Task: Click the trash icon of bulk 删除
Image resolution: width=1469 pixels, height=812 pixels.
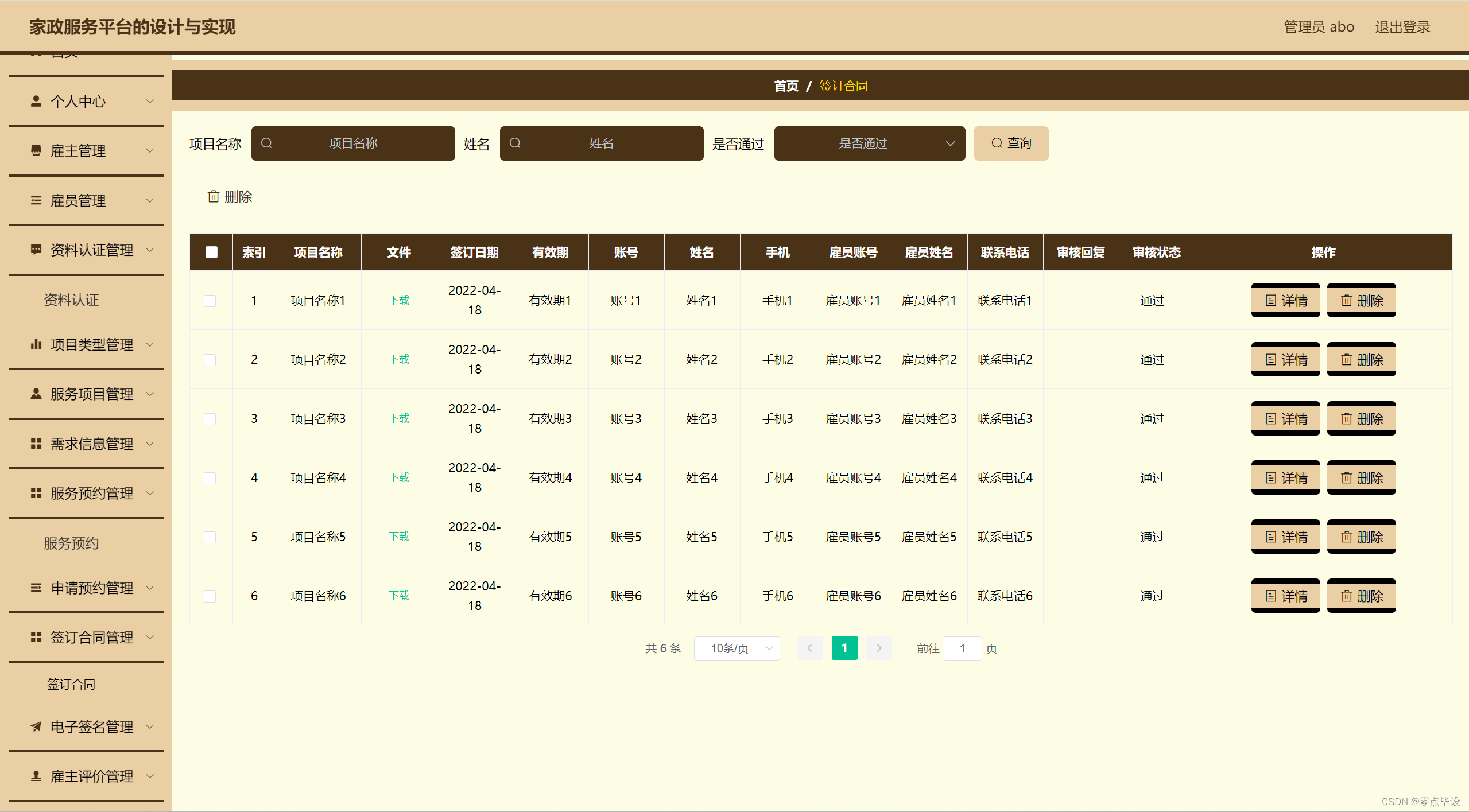Action: point(213,196)
